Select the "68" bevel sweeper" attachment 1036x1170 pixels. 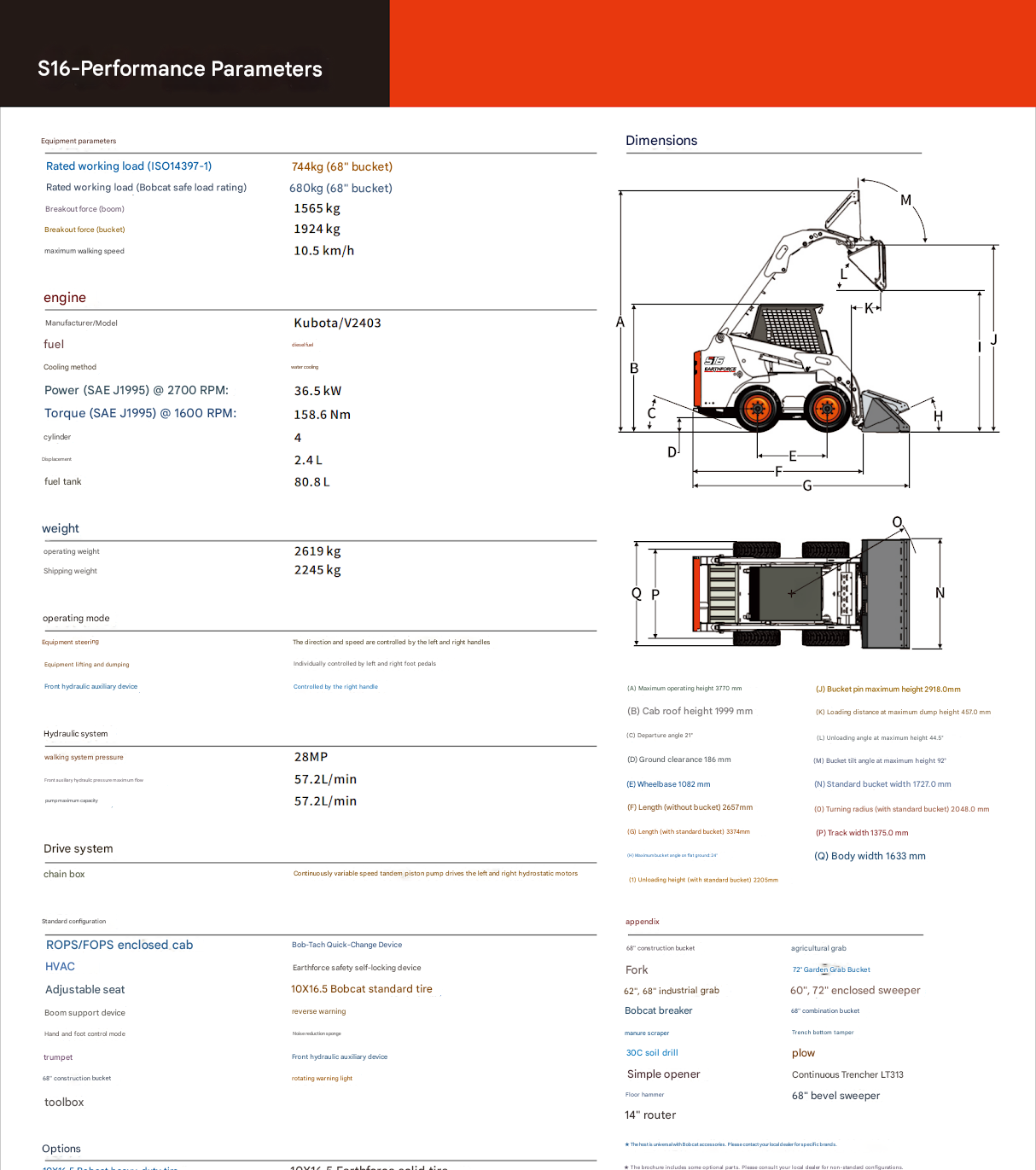click(x=835, y=1096)
